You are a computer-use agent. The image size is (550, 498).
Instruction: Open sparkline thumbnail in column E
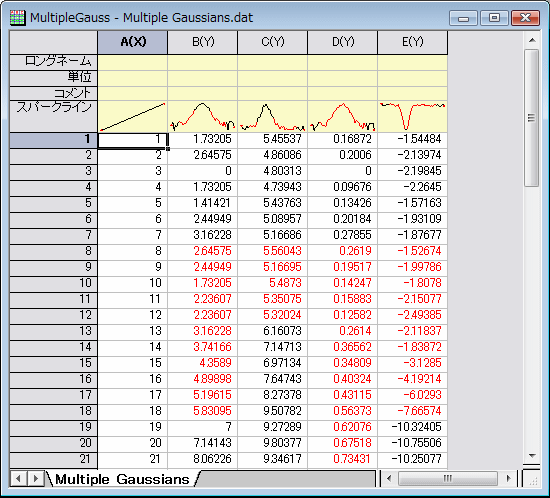pos(412,116)
